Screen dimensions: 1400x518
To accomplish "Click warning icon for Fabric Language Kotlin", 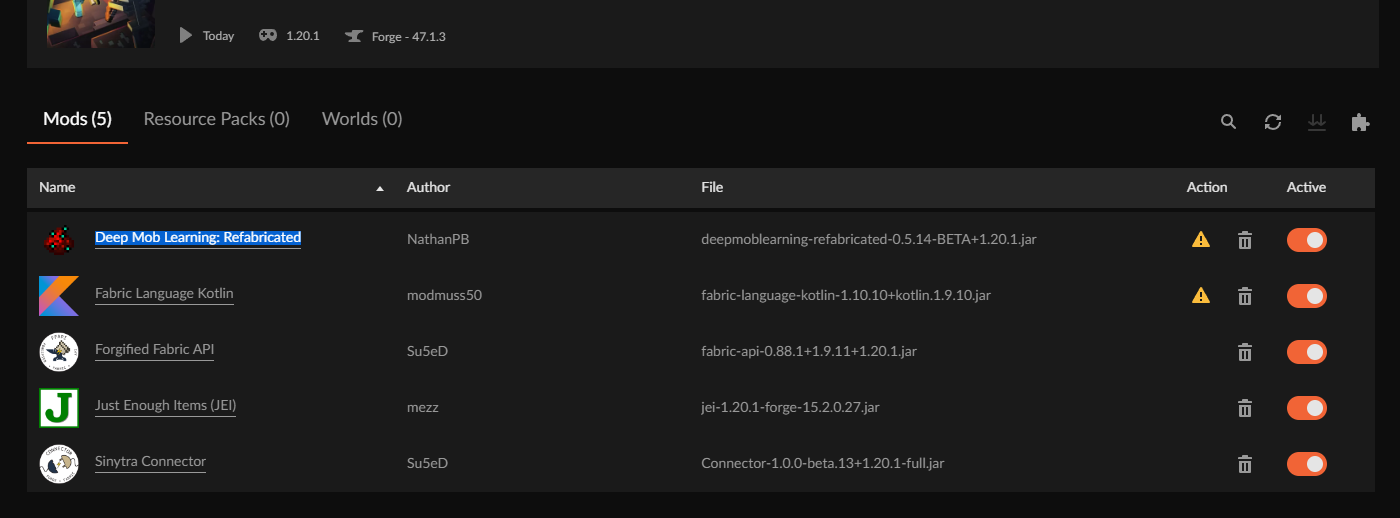I will [x=1201, y=295].
